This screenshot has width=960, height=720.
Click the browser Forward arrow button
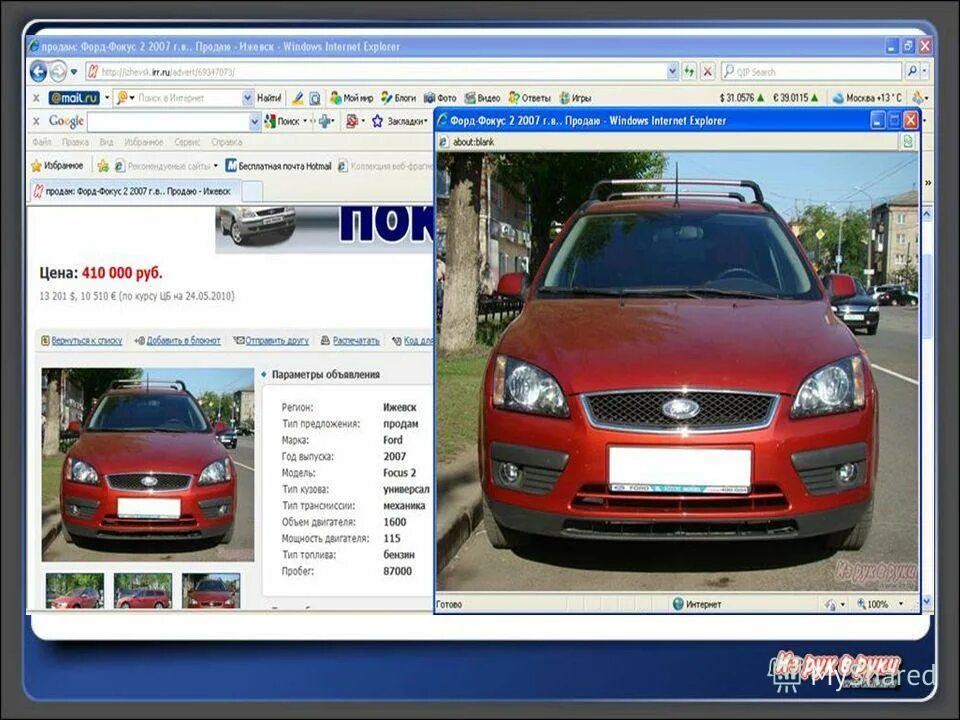[x=58, y=72]
